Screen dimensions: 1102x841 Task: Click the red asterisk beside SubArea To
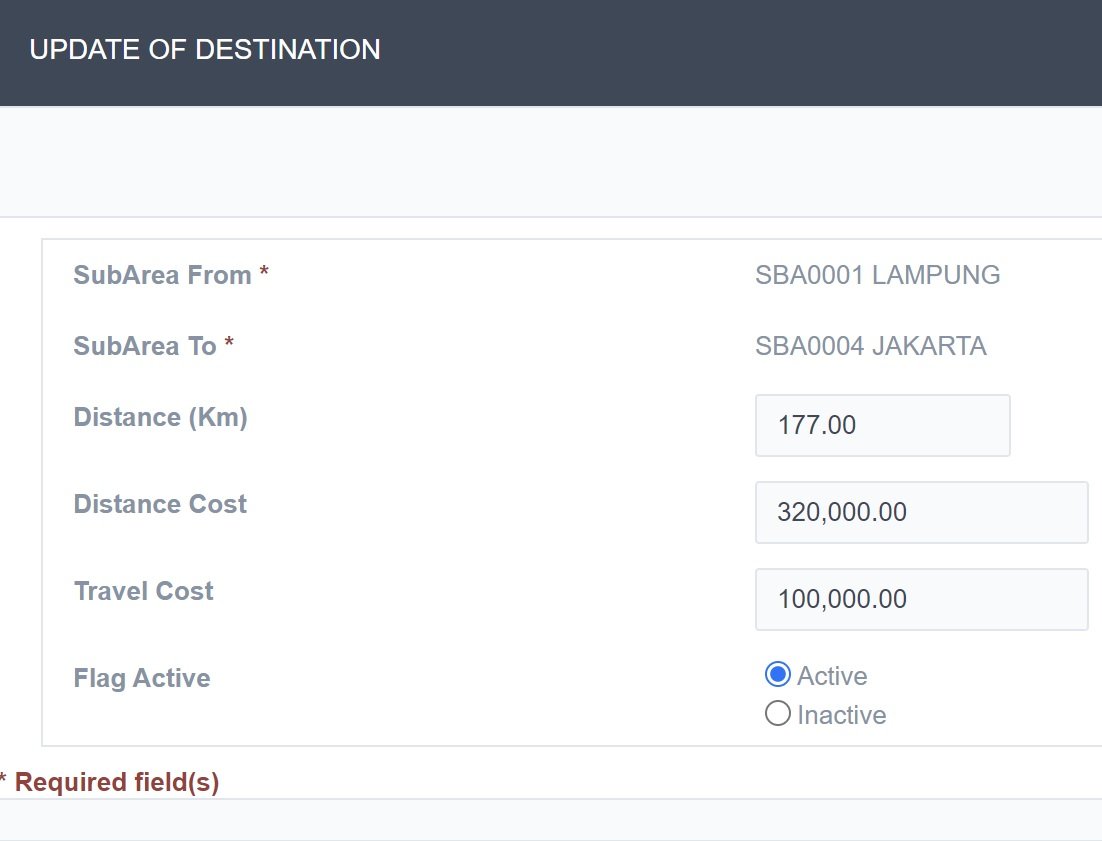[229, 344]
